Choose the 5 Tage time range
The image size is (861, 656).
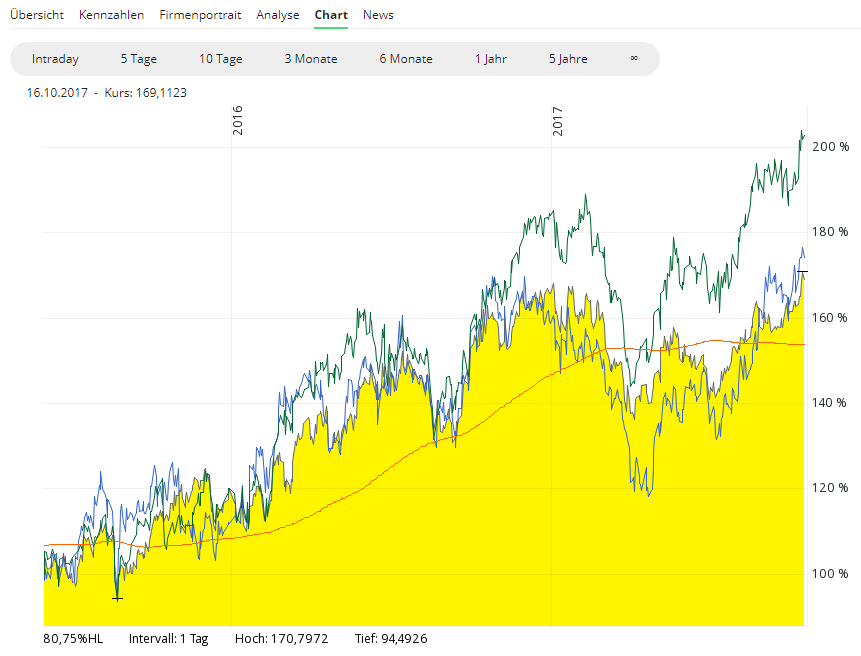click(138, 59)
